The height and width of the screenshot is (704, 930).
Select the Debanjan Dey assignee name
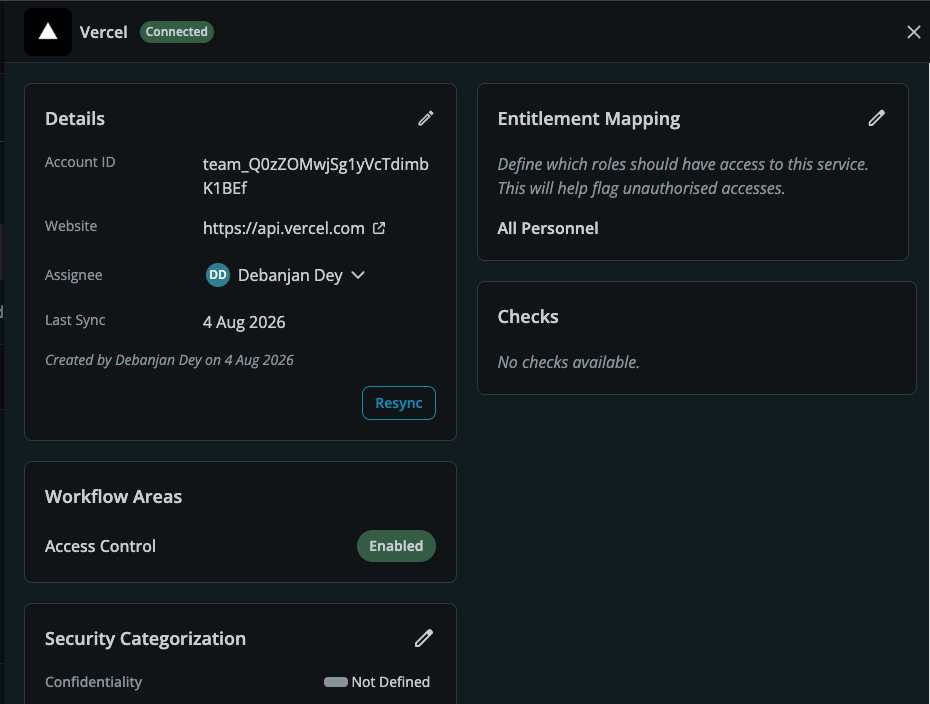coord(290,275)
